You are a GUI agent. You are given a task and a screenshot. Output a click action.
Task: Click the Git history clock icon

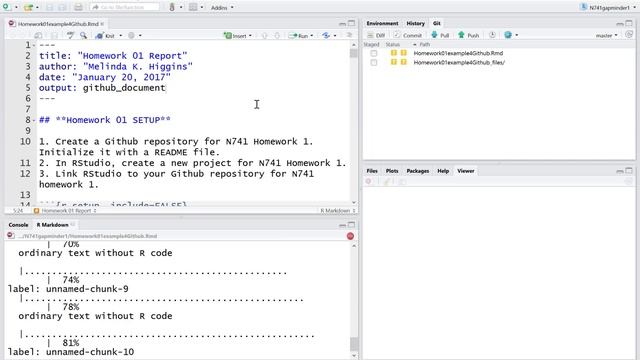(492, 35)
